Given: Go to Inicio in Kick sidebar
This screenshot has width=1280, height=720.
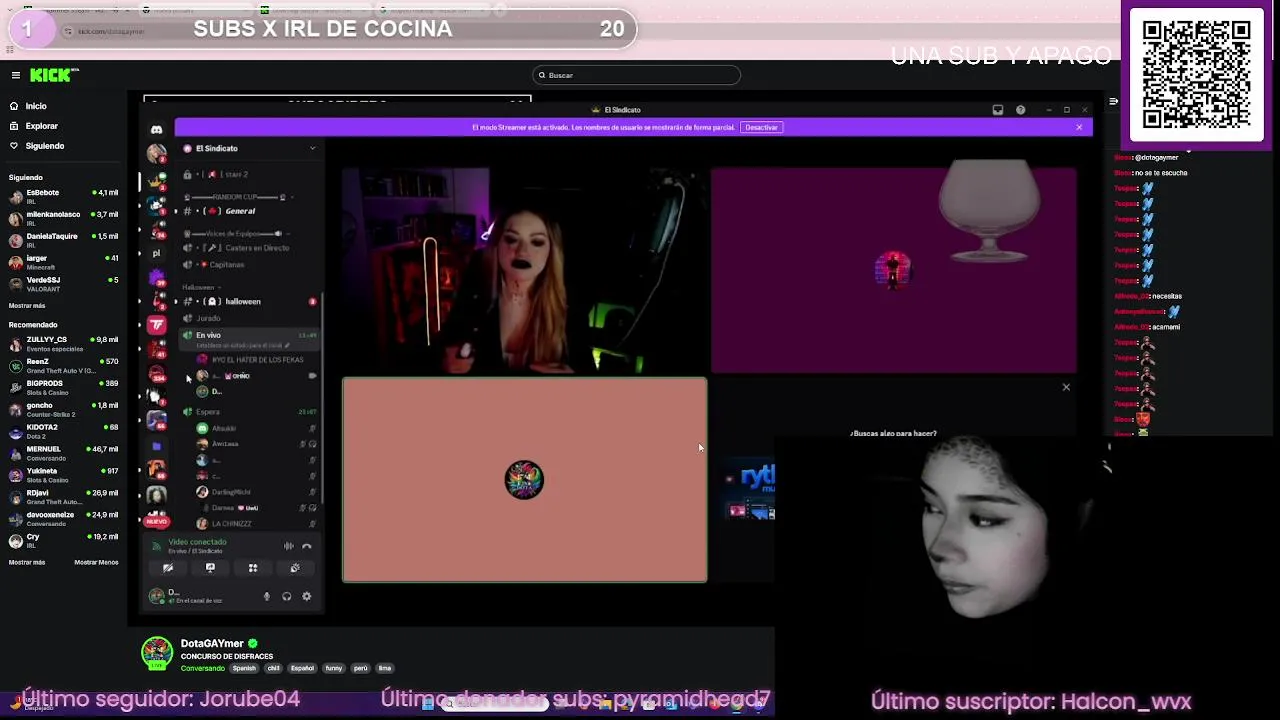Looking at the screenshot, I should 36,106.
